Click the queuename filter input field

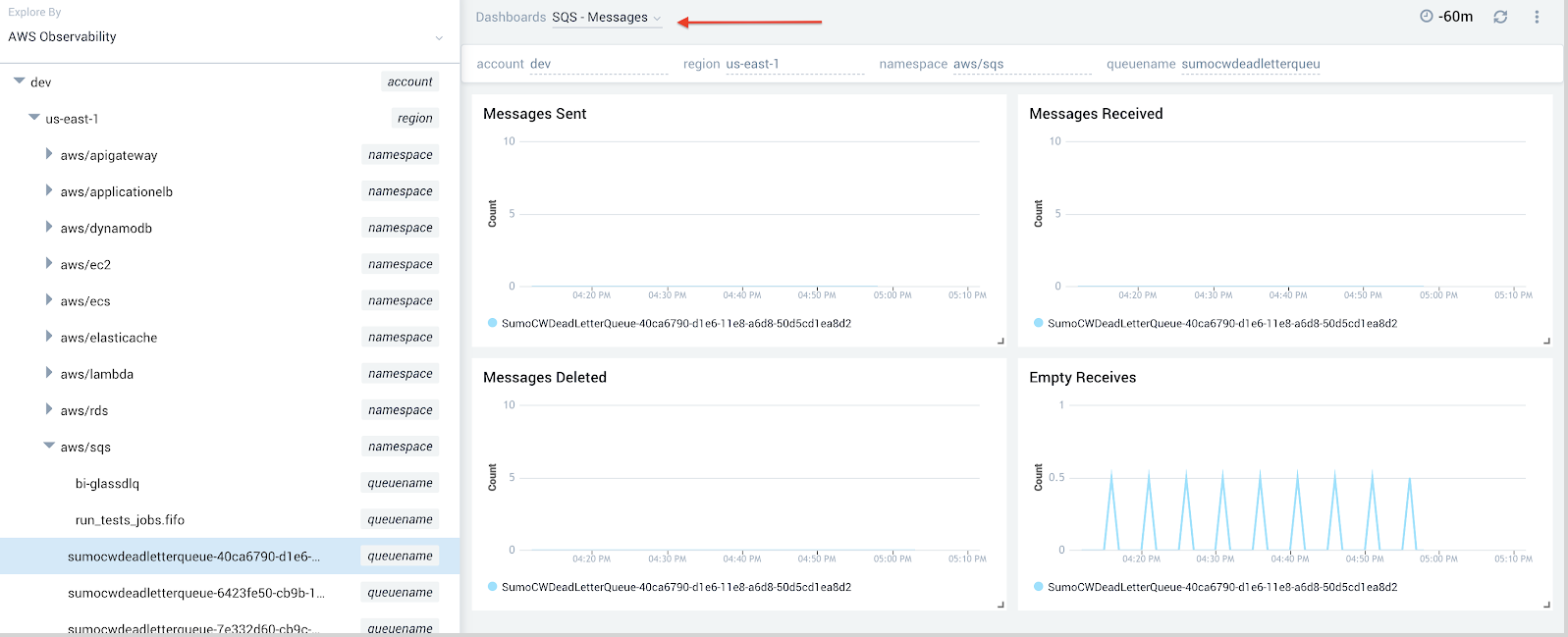1250,64
